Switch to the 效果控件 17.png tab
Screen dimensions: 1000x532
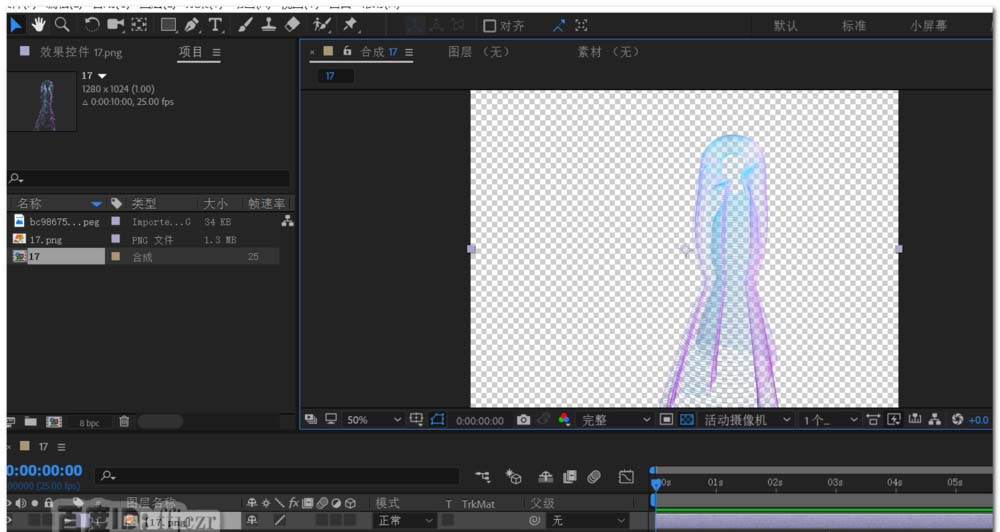(x=80, y=52)
